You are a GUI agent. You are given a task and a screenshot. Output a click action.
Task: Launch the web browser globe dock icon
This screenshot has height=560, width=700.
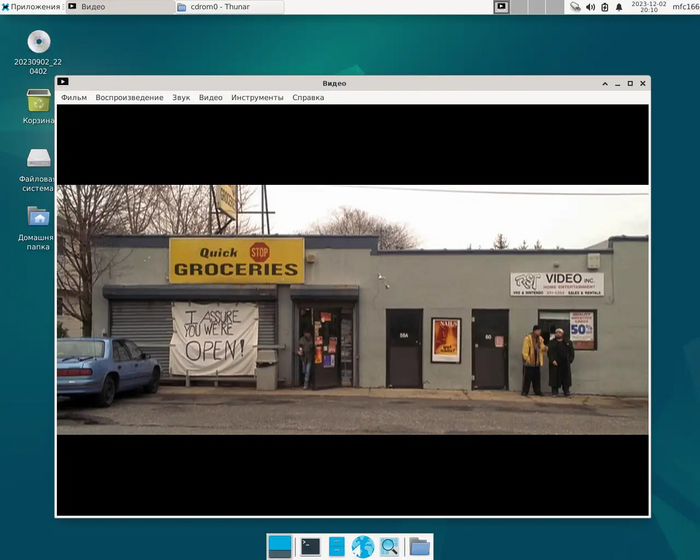coord(362,547)
